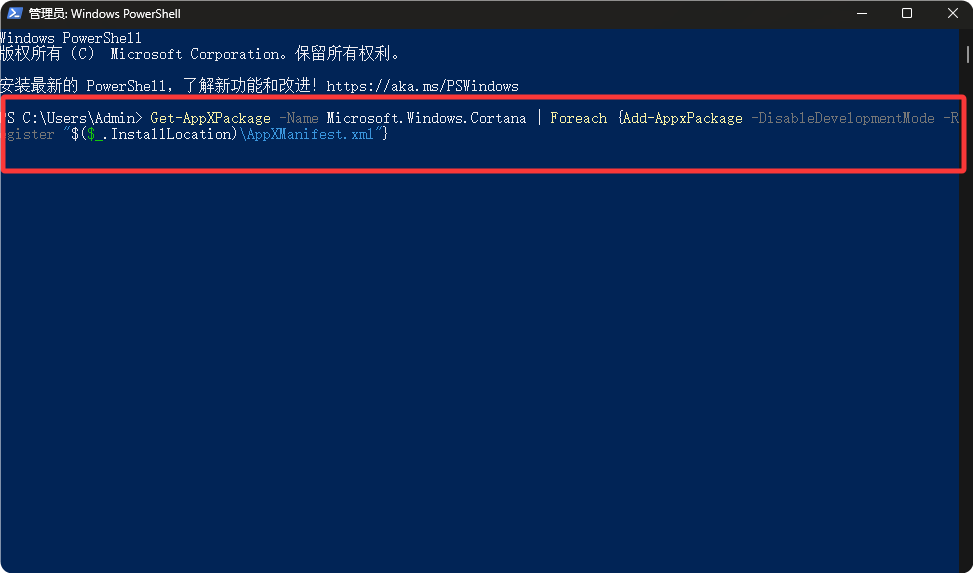Click the Foreach keyword
This screenshot has width=973, height=573.
click(x=578, y=118)
